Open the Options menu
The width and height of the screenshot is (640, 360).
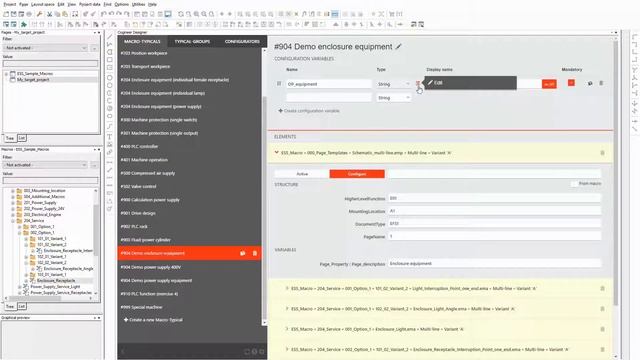point(121,4)
